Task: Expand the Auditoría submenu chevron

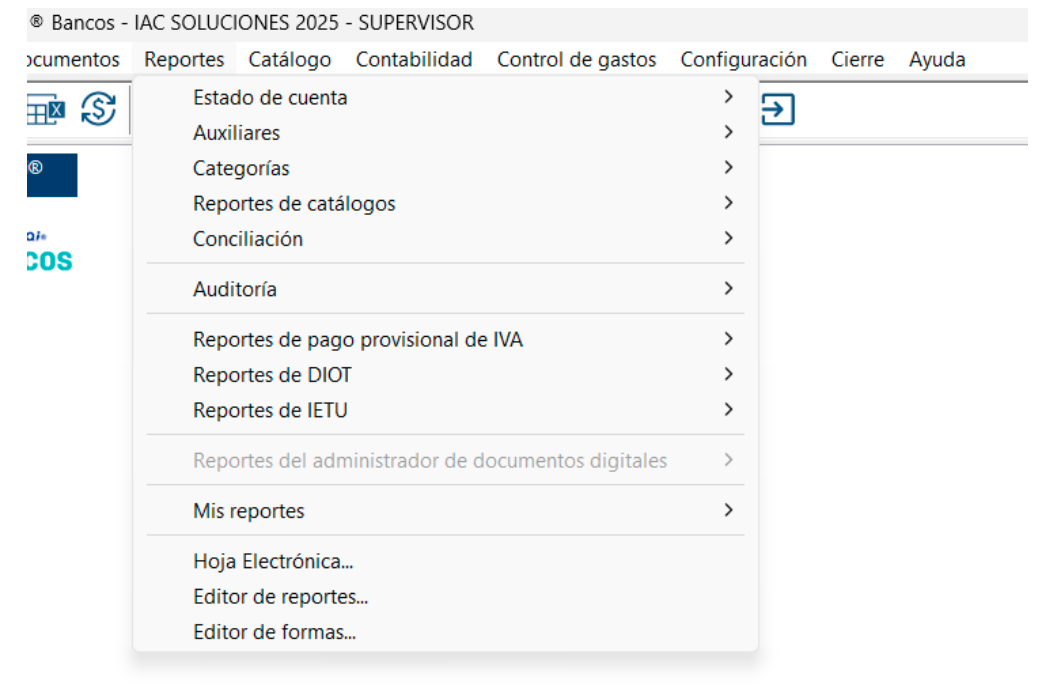Action: (728, 289)
